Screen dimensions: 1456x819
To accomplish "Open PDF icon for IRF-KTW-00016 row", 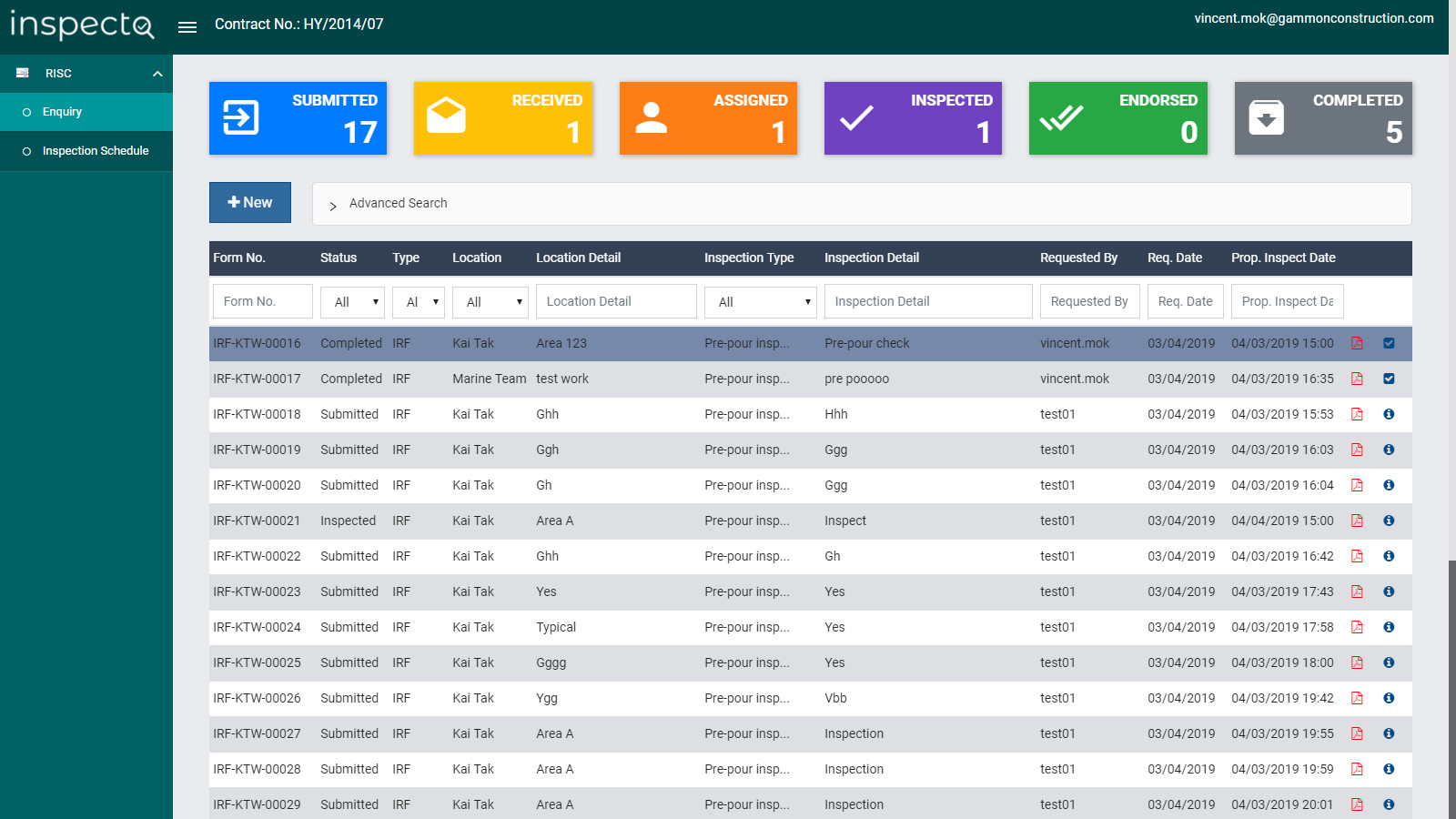I will 1357,343.
